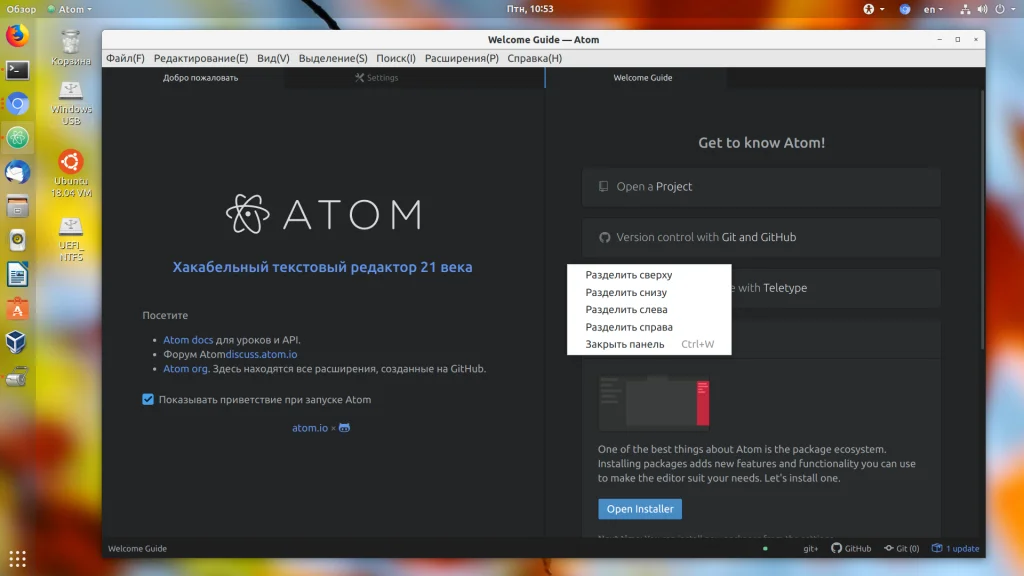Select the UEFI_NTFS desktop drive
This screenshot has width=1024, height=576.
coord(71,239)
